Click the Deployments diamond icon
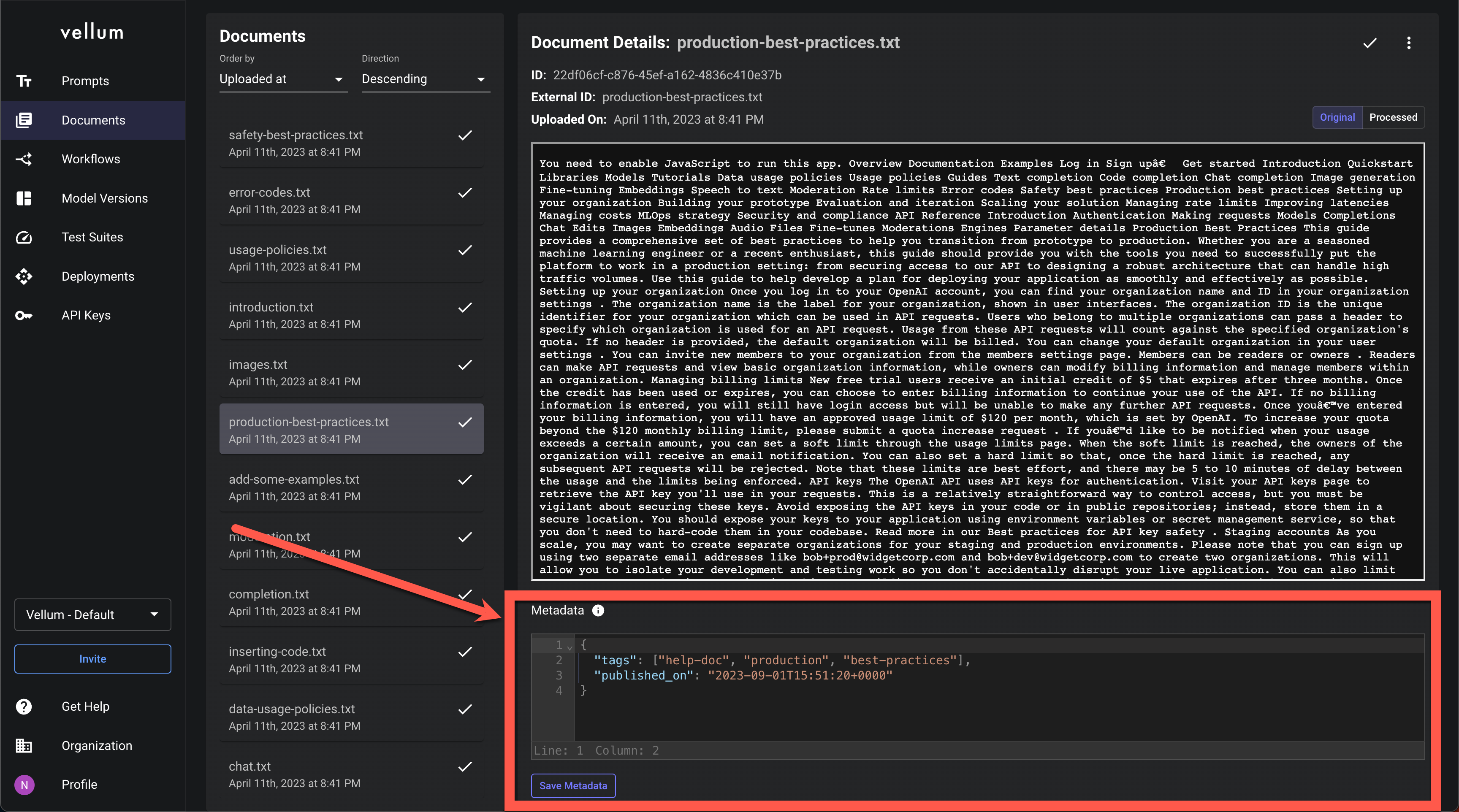 click(x=24, y=276)
